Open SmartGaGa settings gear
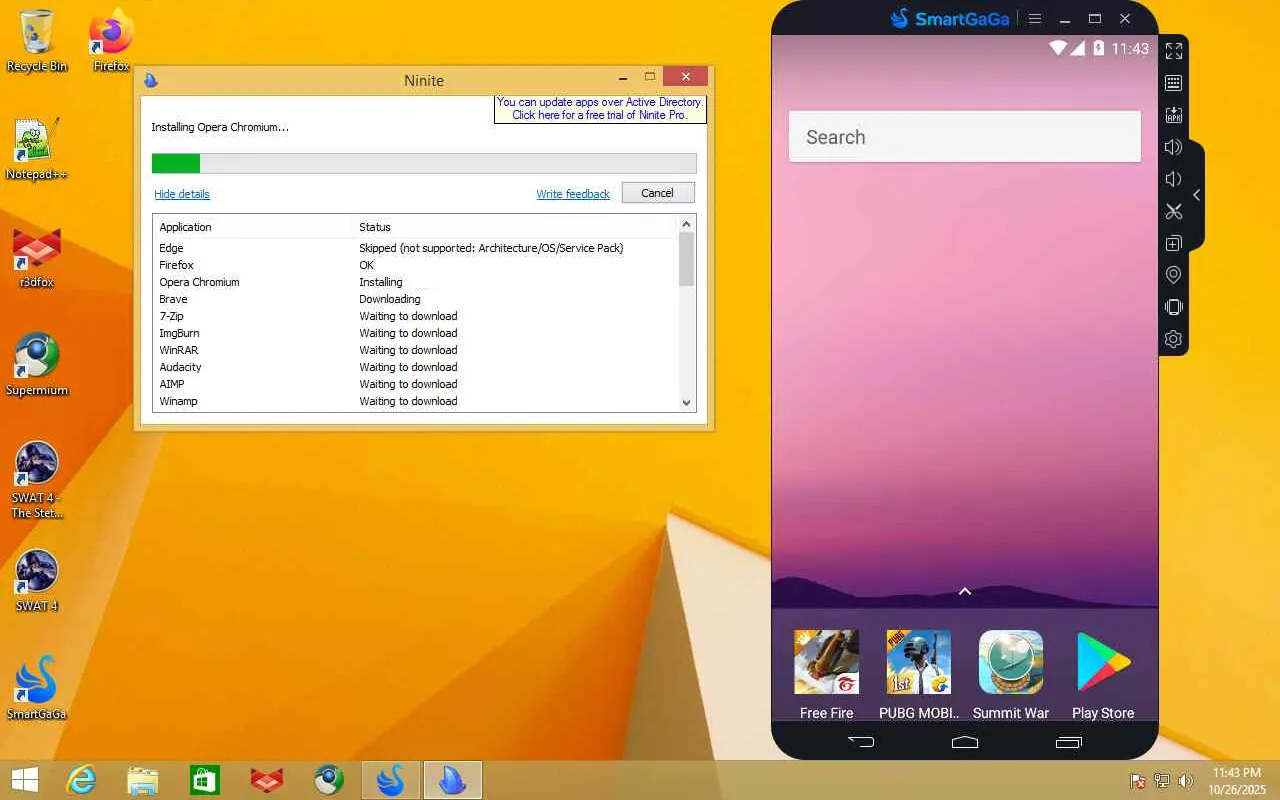 (x=1174, y=339)
